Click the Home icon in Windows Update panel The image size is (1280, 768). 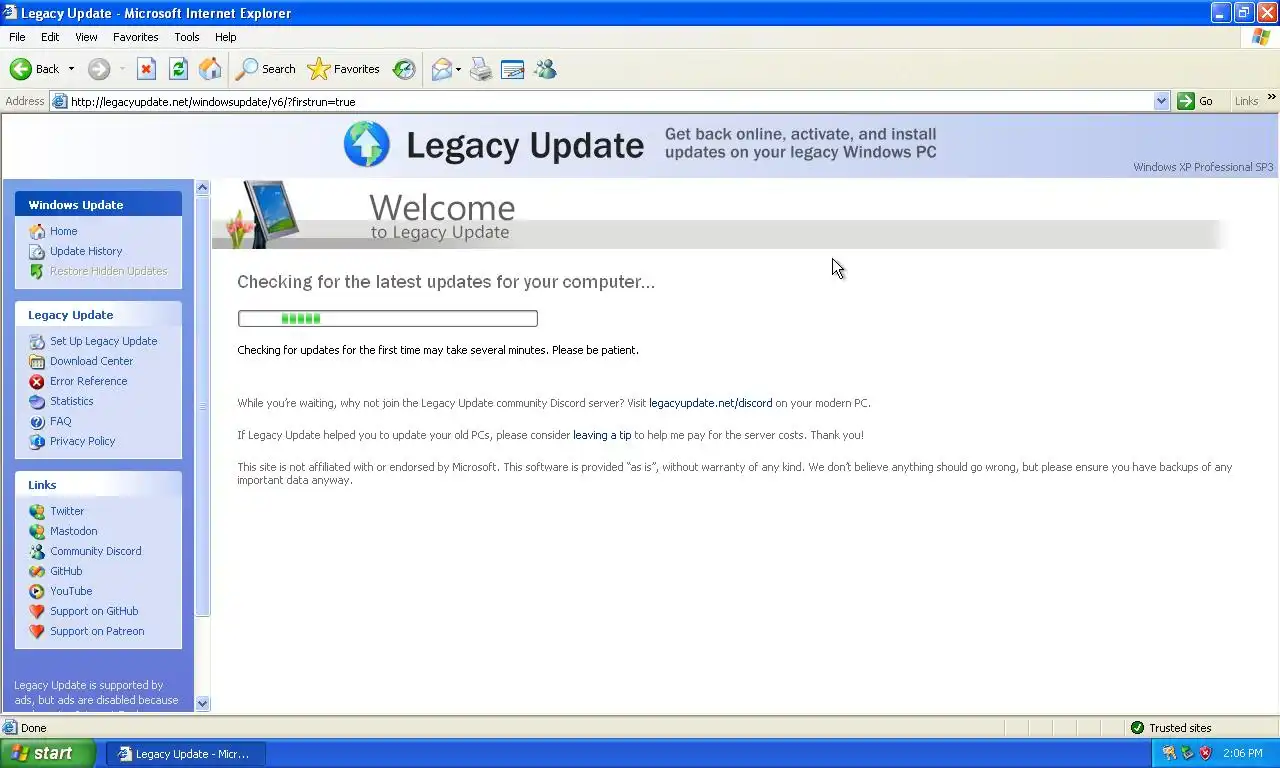pos(37,231)
